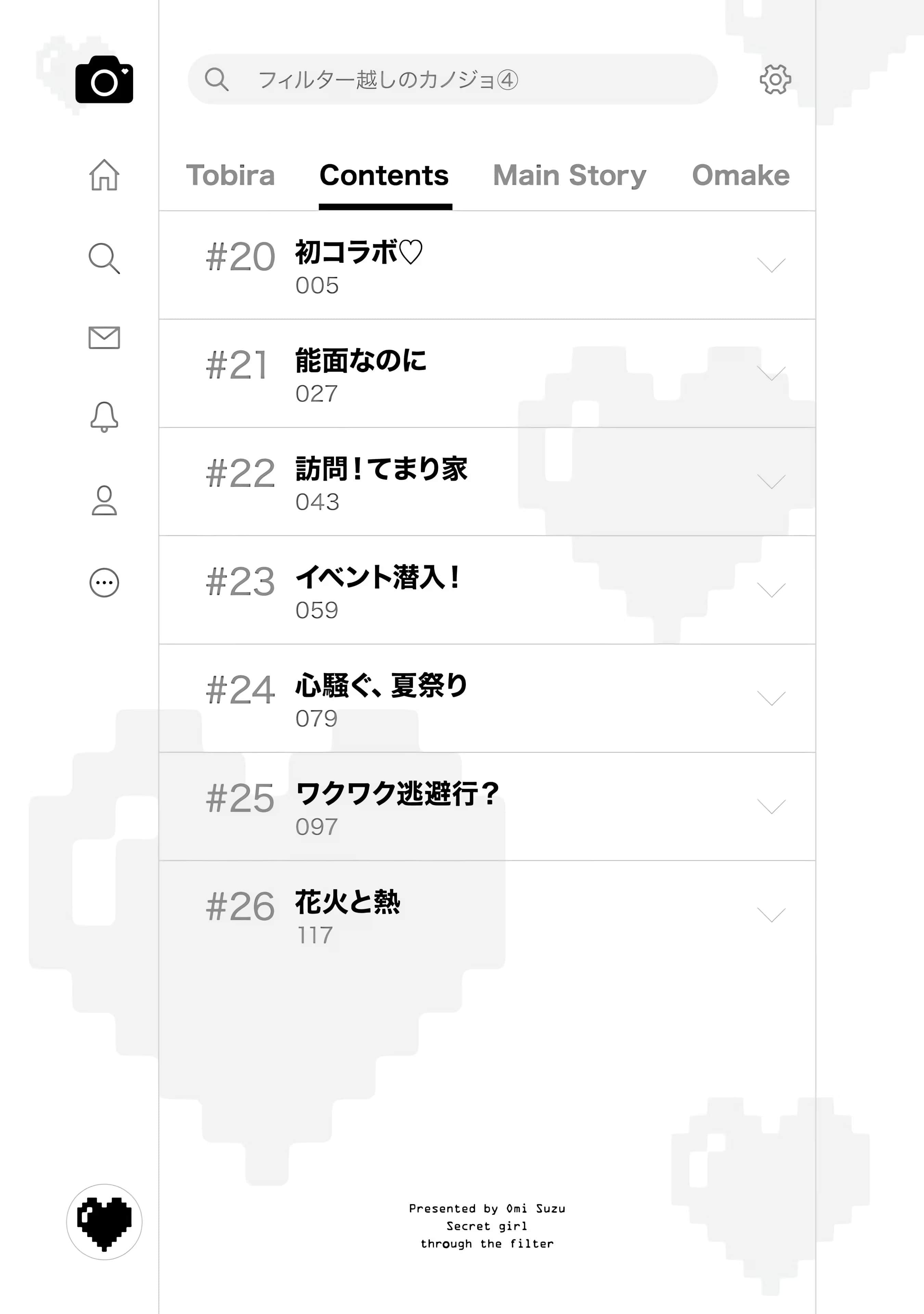Switch to the Tobira tab
This screenshot has width=924, height=1314.
230,175
